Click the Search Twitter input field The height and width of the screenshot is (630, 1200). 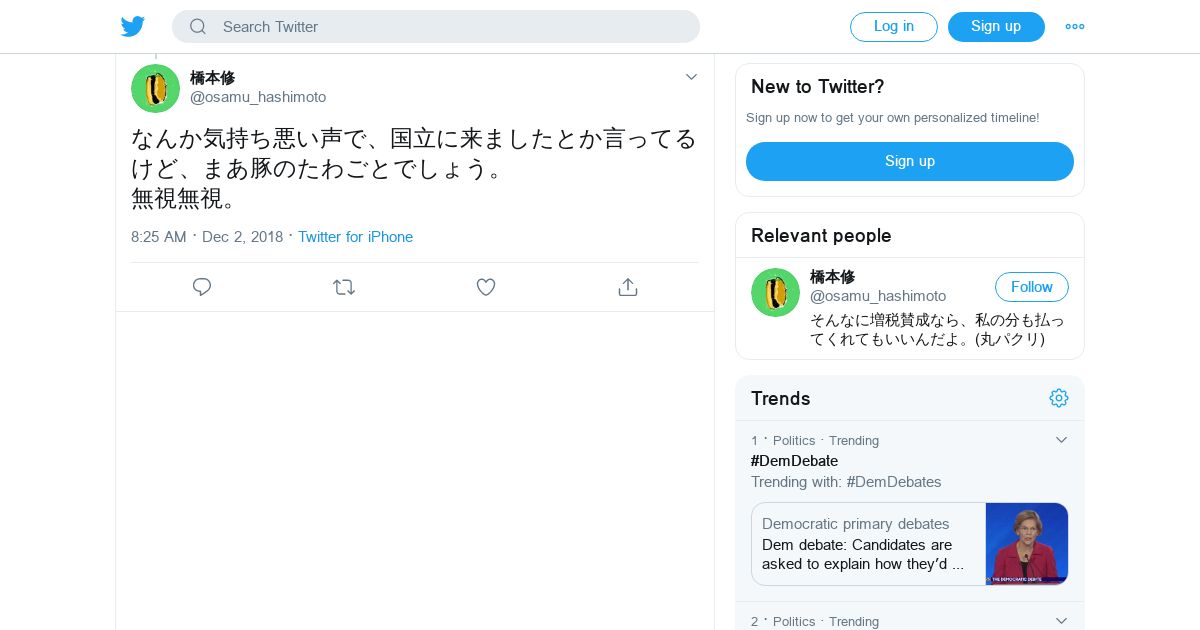(436, 27)
